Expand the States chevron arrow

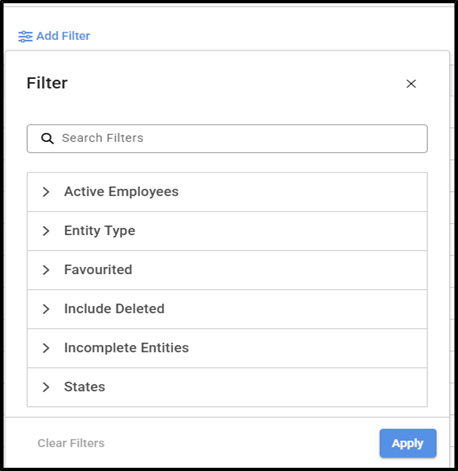[46, 387]
